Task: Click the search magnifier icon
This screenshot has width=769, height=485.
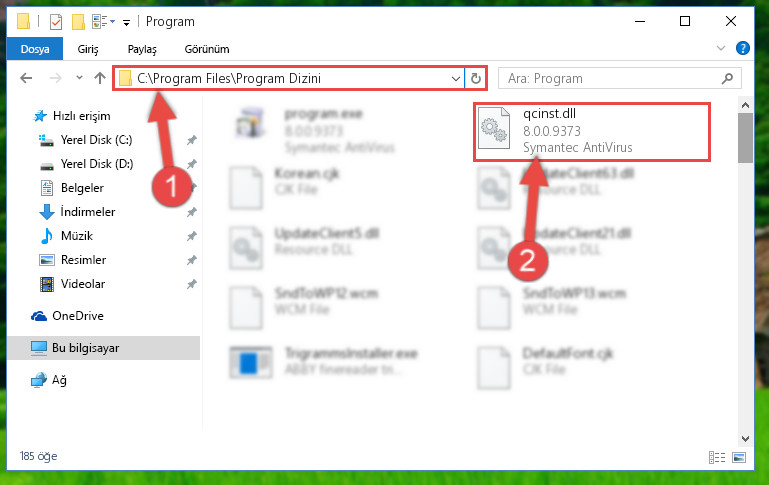Action: [727, 78]
